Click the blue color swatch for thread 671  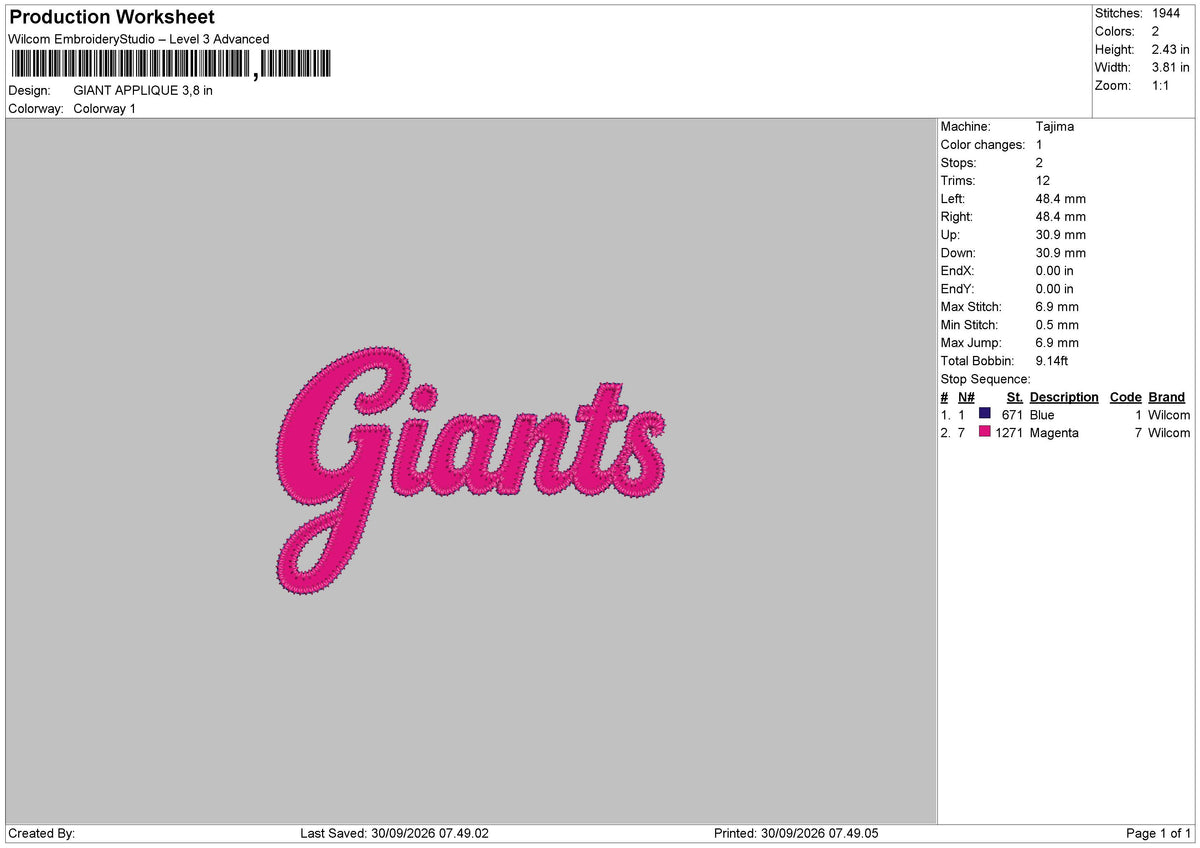(x=985, y=414)
